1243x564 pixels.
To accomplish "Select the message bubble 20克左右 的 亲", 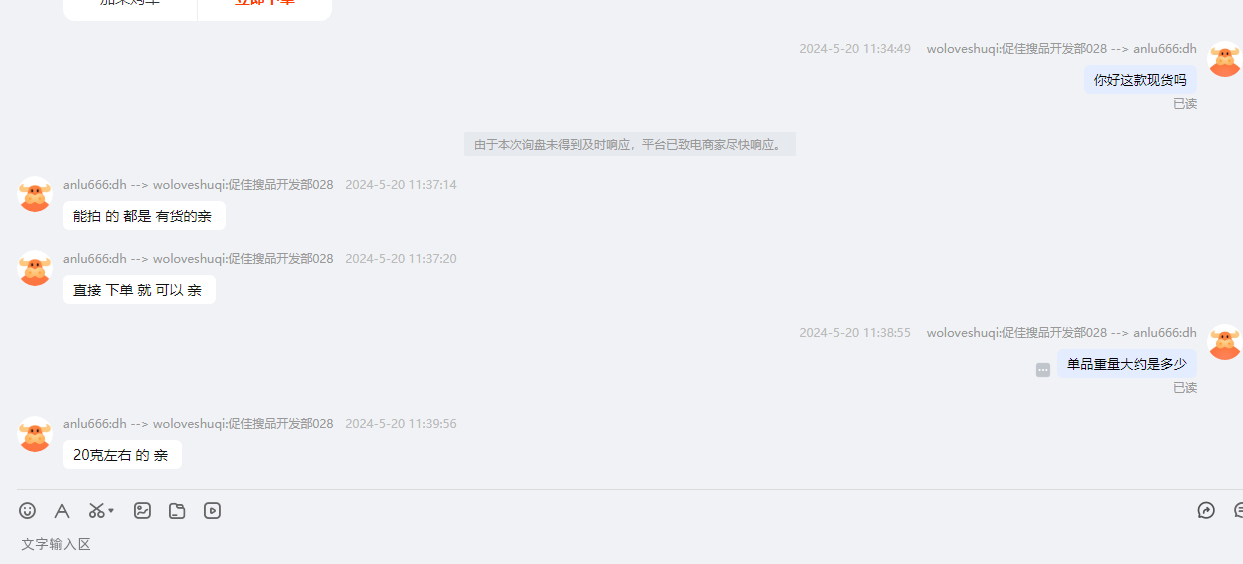I will tap(122, 455).
